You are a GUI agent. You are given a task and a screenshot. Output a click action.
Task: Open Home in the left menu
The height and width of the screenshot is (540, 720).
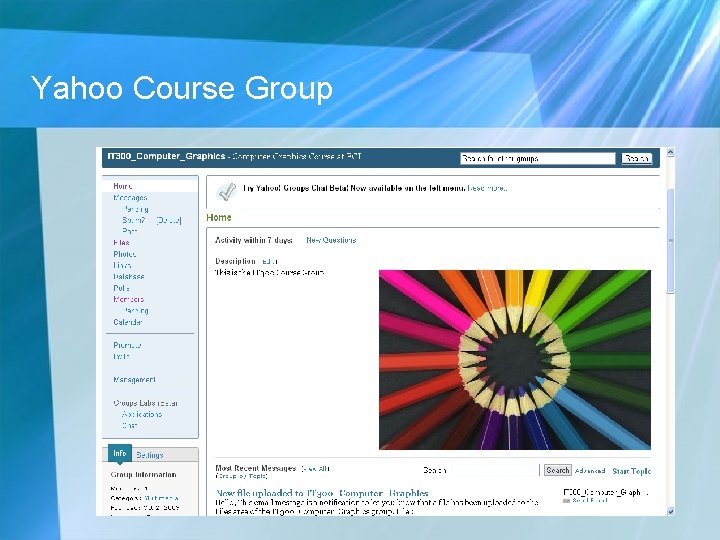pyautogui.click(x=123, y=186)
